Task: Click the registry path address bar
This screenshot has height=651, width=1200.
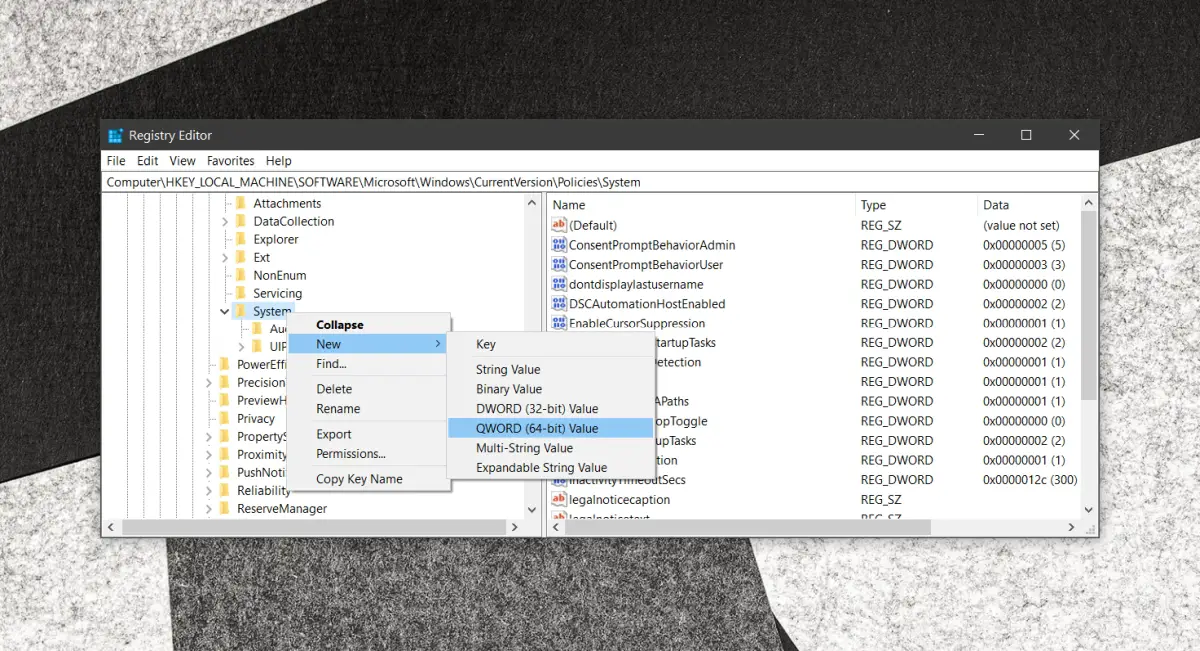Action: [x=600, y=182]
